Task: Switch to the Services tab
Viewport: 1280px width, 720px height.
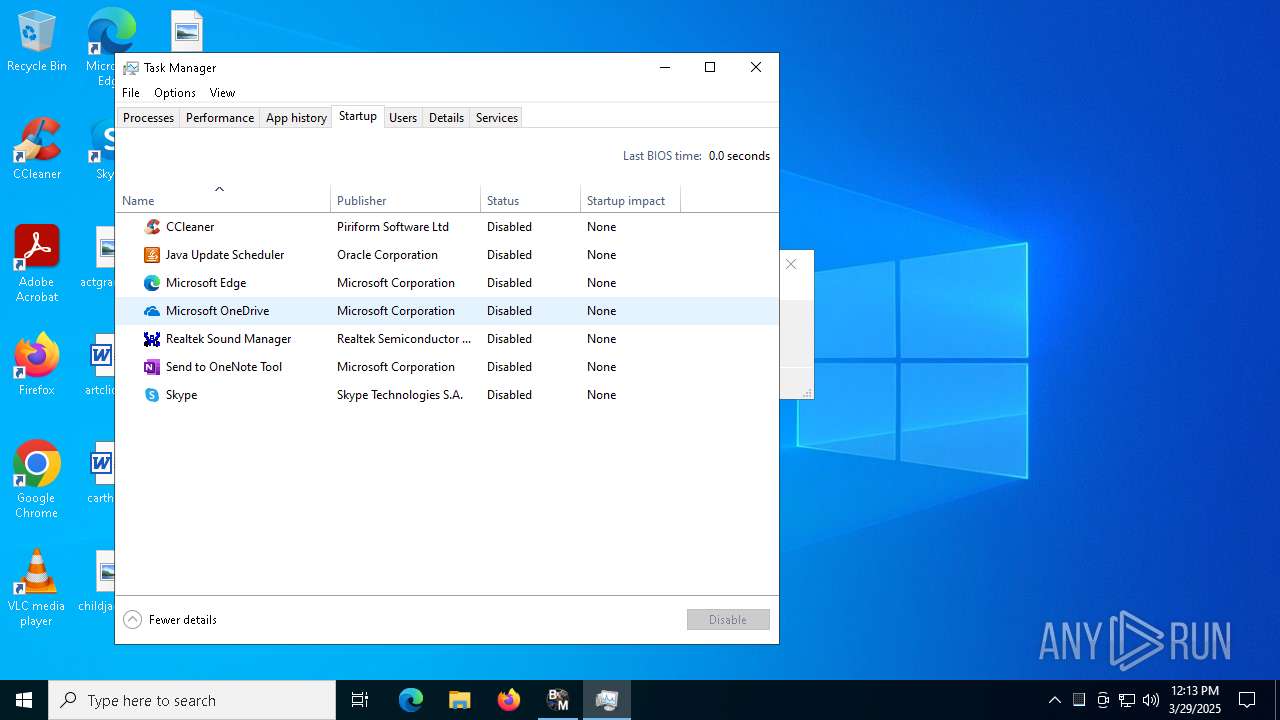Action: tap(497, 118)
